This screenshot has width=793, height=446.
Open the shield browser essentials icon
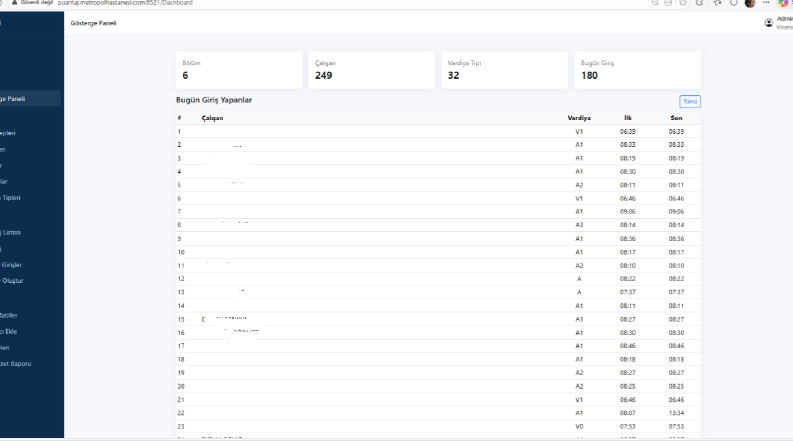tap(733, 3)
